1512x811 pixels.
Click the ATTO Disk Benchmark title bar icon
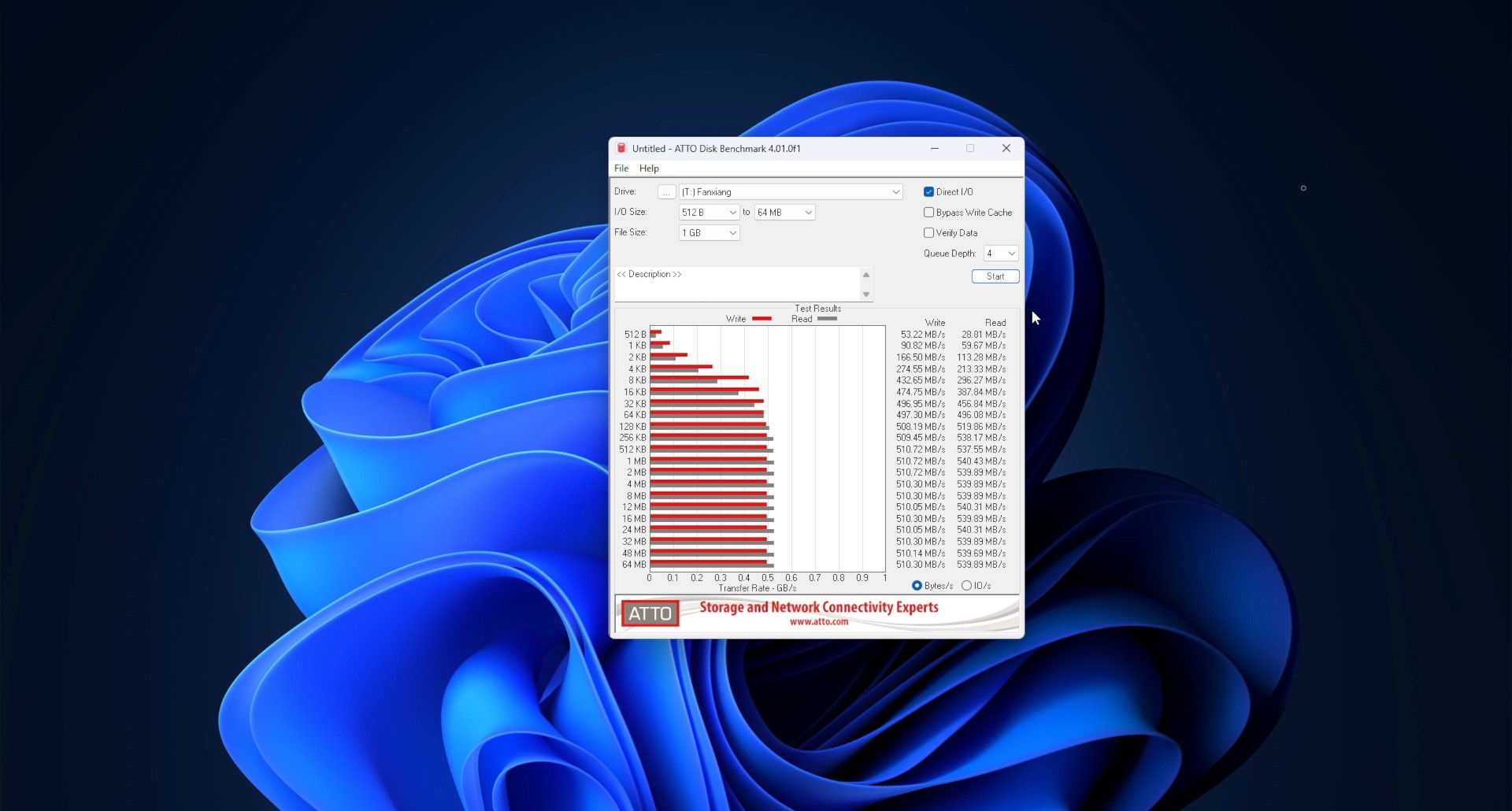(x=621, y=148)
